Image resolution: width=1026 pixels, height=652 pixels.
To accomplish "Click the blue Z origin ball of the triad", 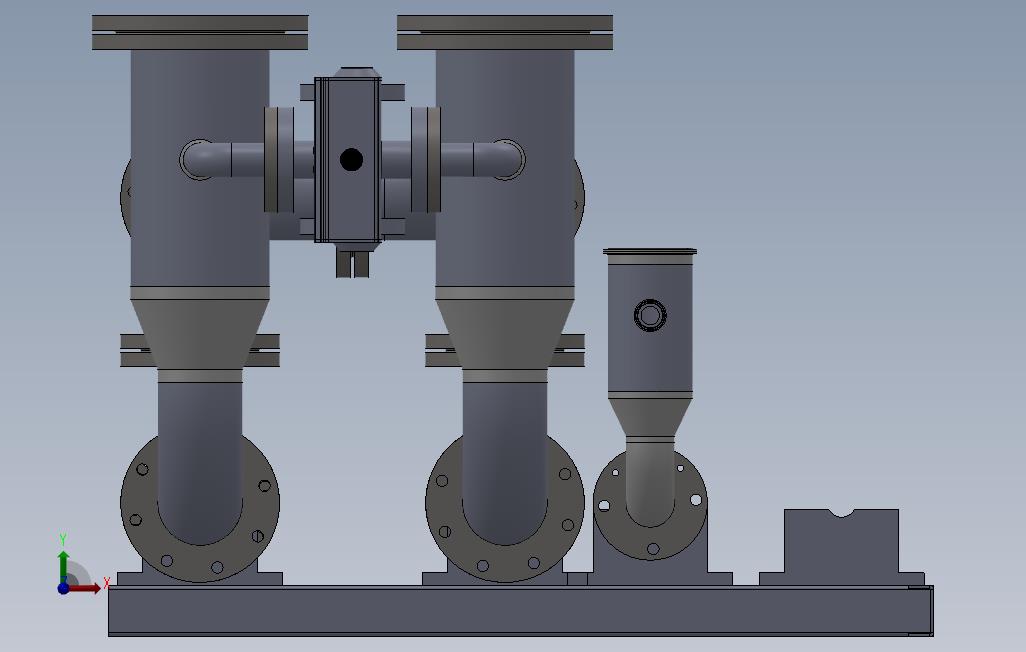I will (63, 589).
